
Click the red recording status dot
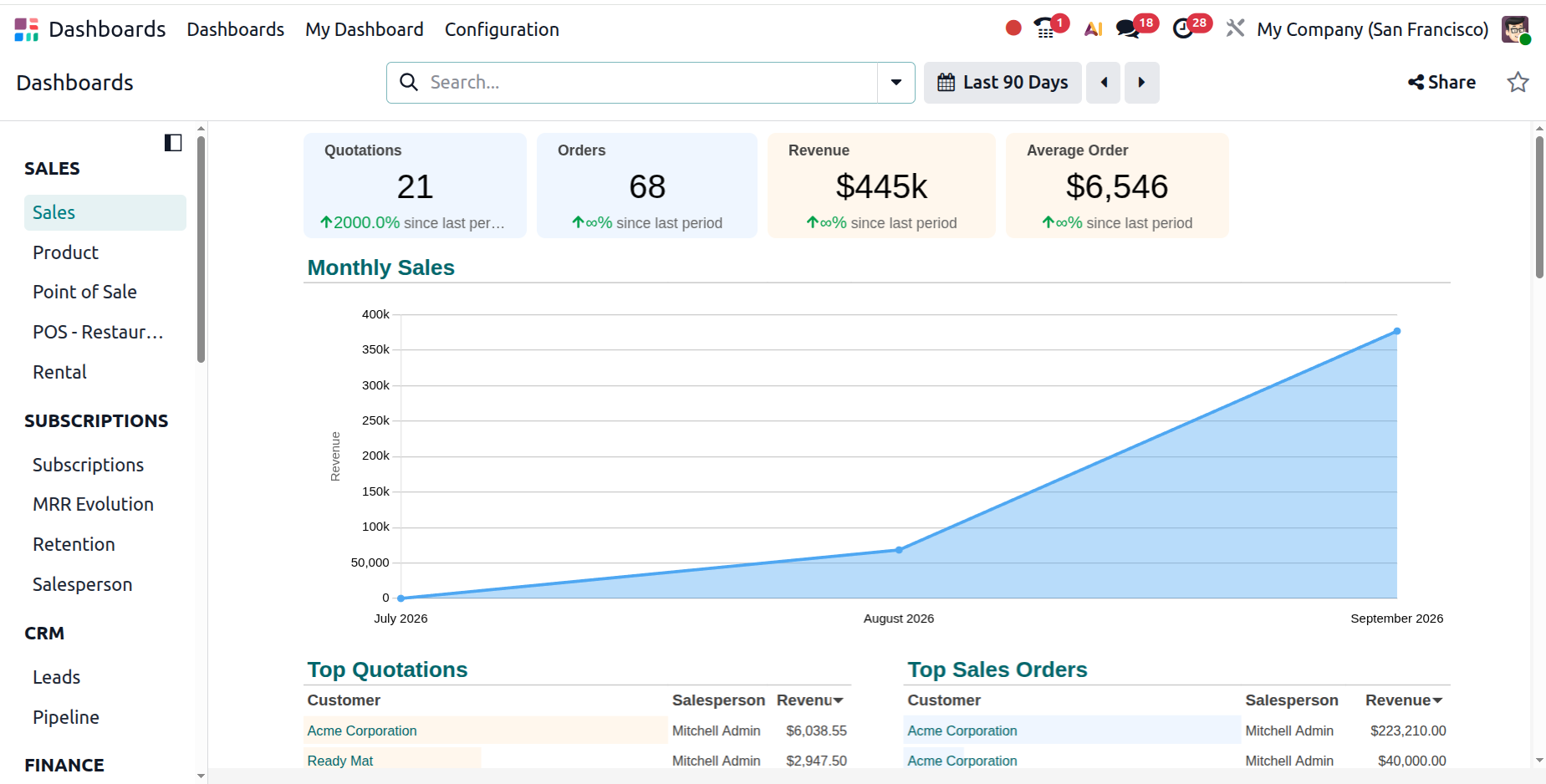(1013, 28)
